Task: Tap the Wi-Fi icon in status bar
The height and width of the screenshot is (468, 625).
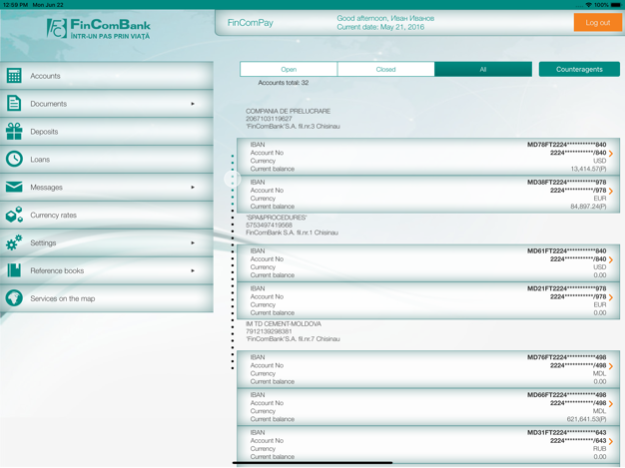Action: tap(588, 5)
